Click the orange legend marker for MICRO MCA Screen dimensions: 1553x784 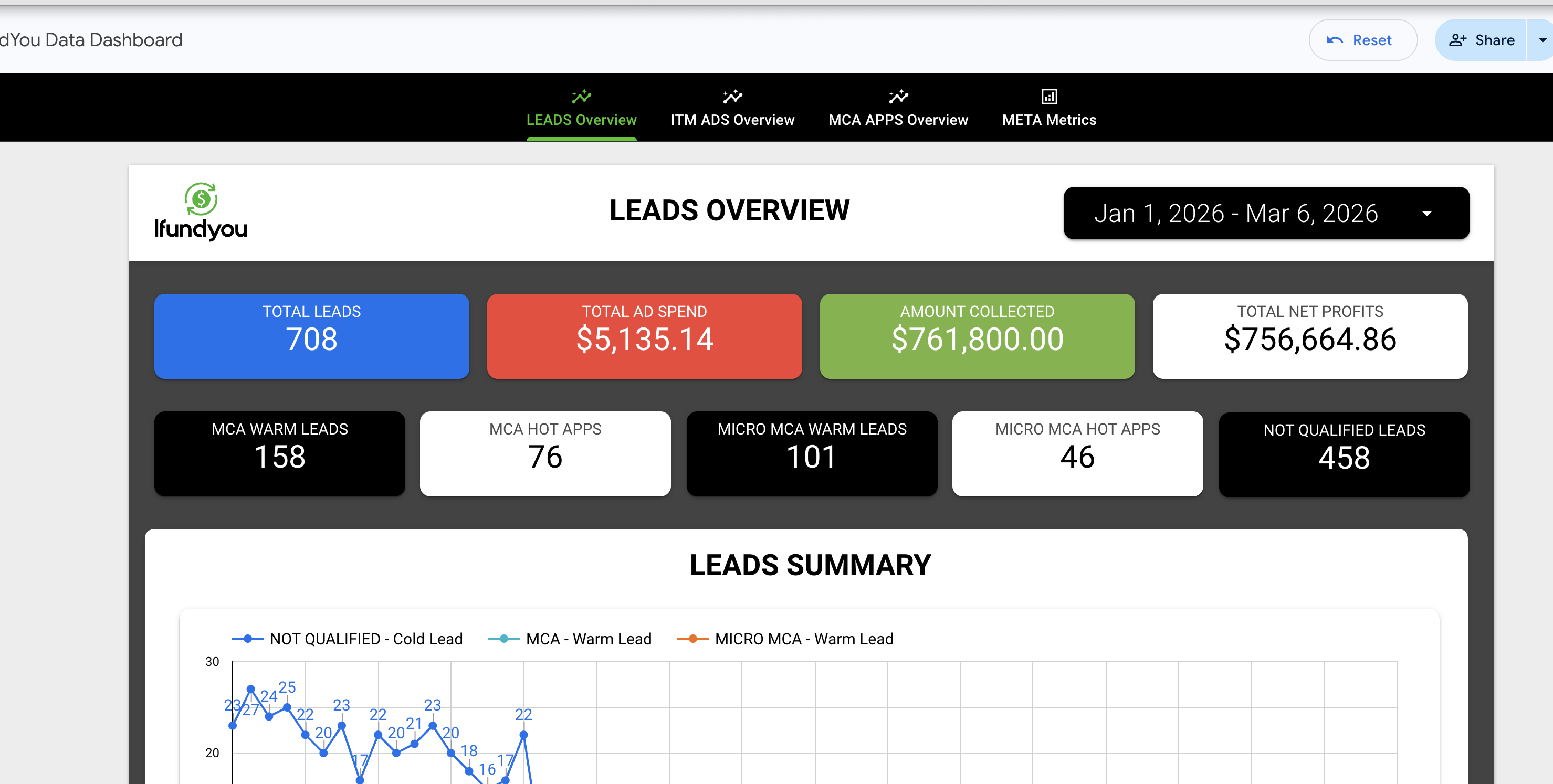point(692,639)
